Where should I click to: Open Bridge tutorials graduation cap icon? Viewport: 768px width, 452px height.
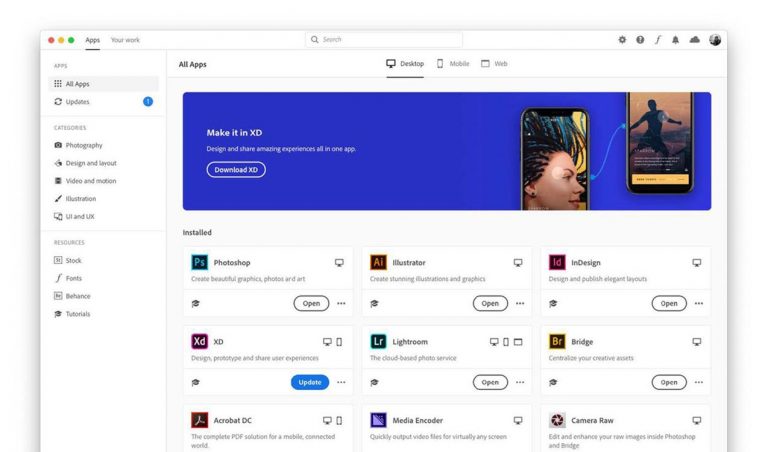pyautogui.click(x=553, y=382)
